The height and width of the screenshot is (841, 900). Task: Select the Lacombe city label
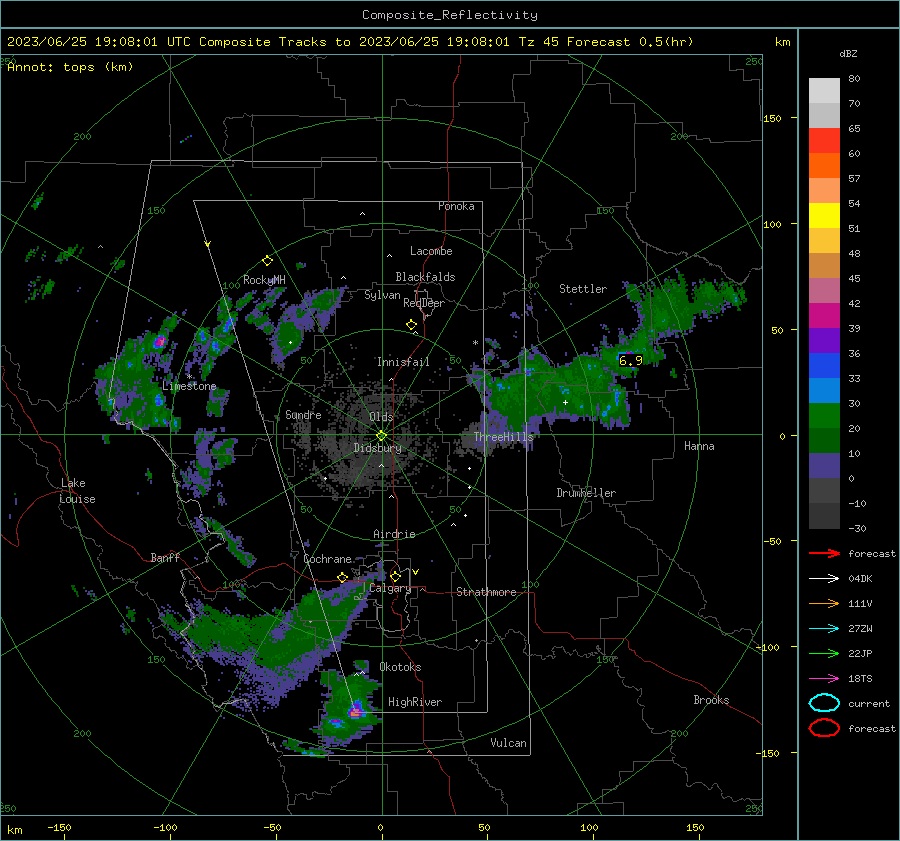pyautogui.click(x=431, y=251)
